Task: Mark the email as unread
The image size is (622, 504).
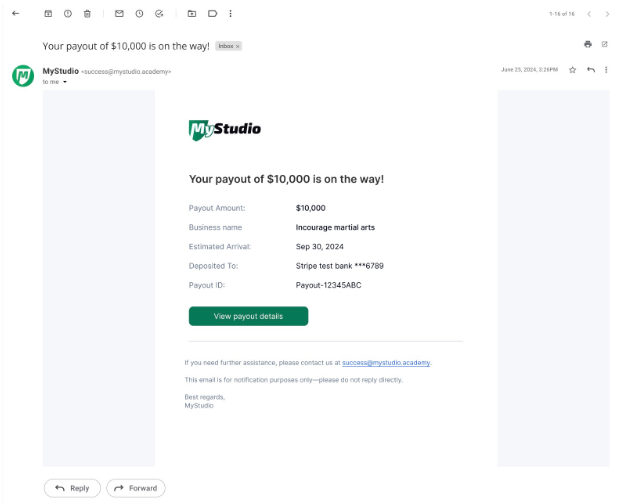Action: [119, 13]
